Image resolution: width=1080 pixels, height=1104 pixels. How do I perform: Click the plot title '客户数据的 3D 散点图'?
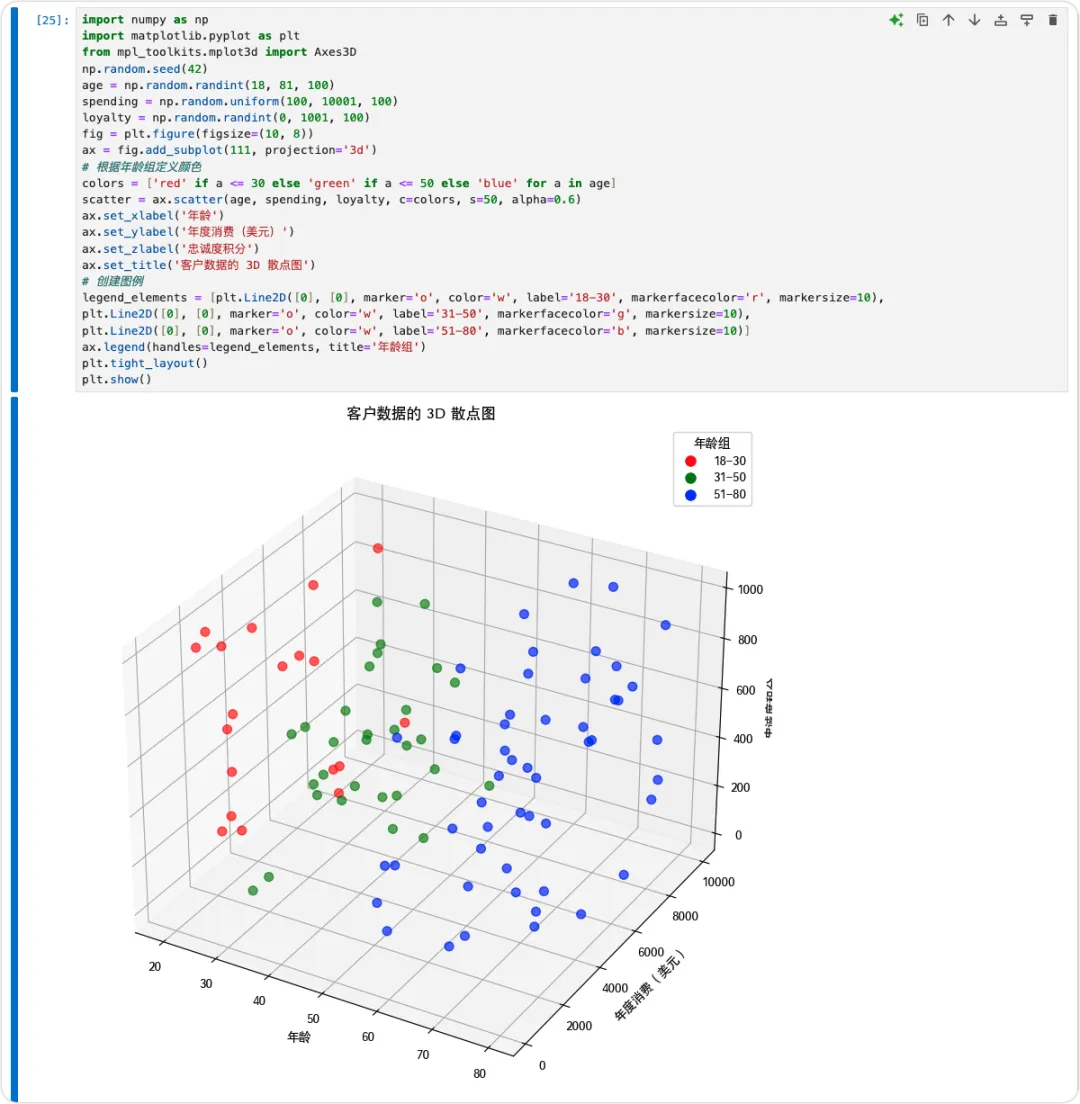pyautogui.click(x=421, y=413)
